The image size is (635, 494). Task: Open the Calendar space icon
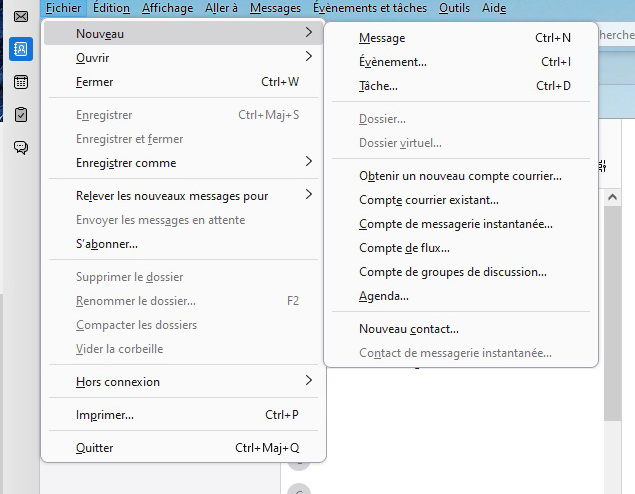[21, 82]
